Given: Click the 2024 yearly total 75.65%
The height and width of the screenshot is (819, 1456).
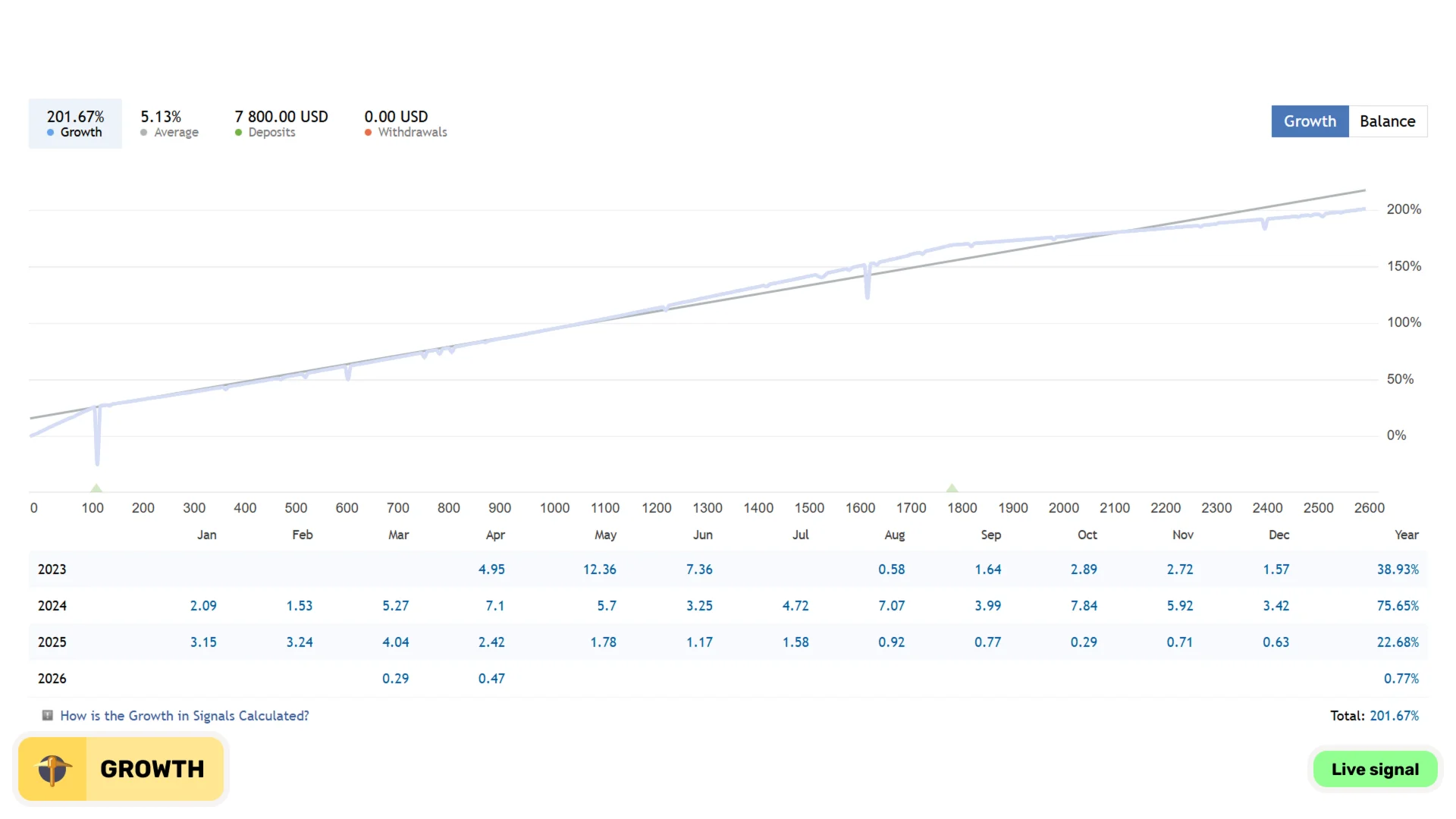Looking at the screenshot, I should click(x=1398, y=605).
